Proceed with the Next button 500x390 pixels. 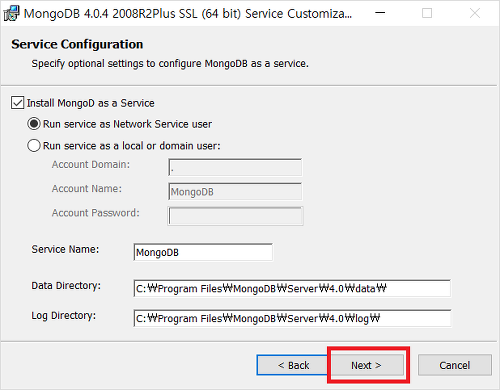pos(366,365)
